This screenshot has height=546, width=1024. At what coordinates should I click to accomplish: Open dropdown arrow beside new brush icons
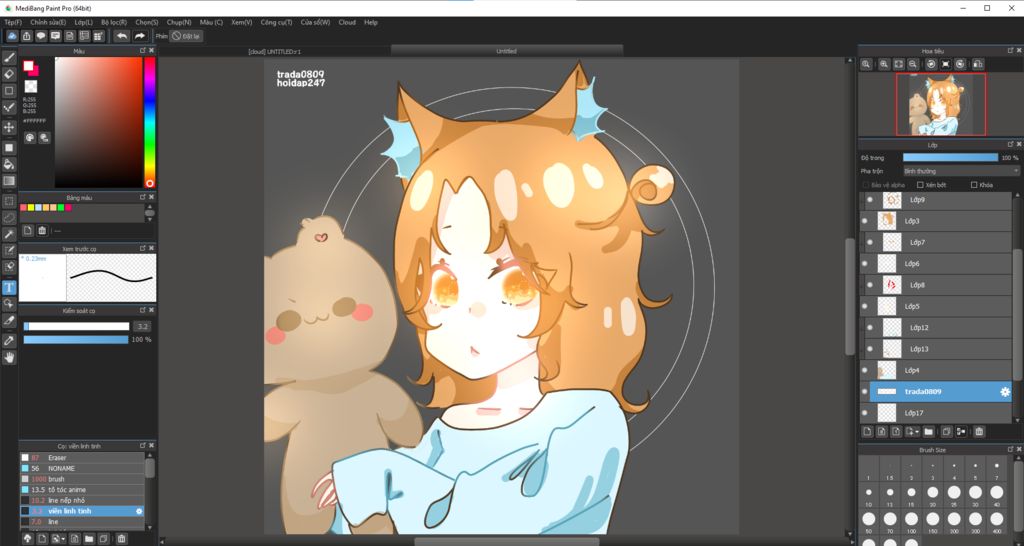(64, 539)
